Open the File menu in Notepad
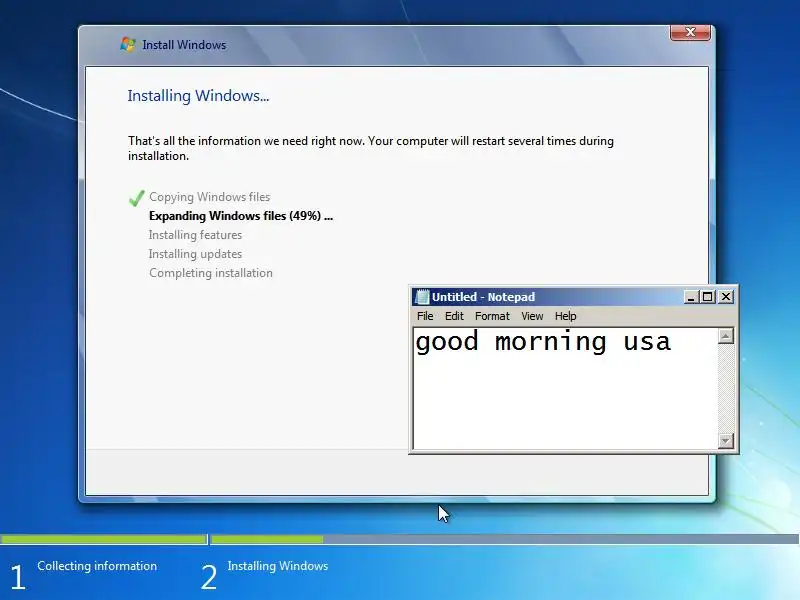Screen dimensions: 800x600 pyautogui.click(x=424, y=316)
